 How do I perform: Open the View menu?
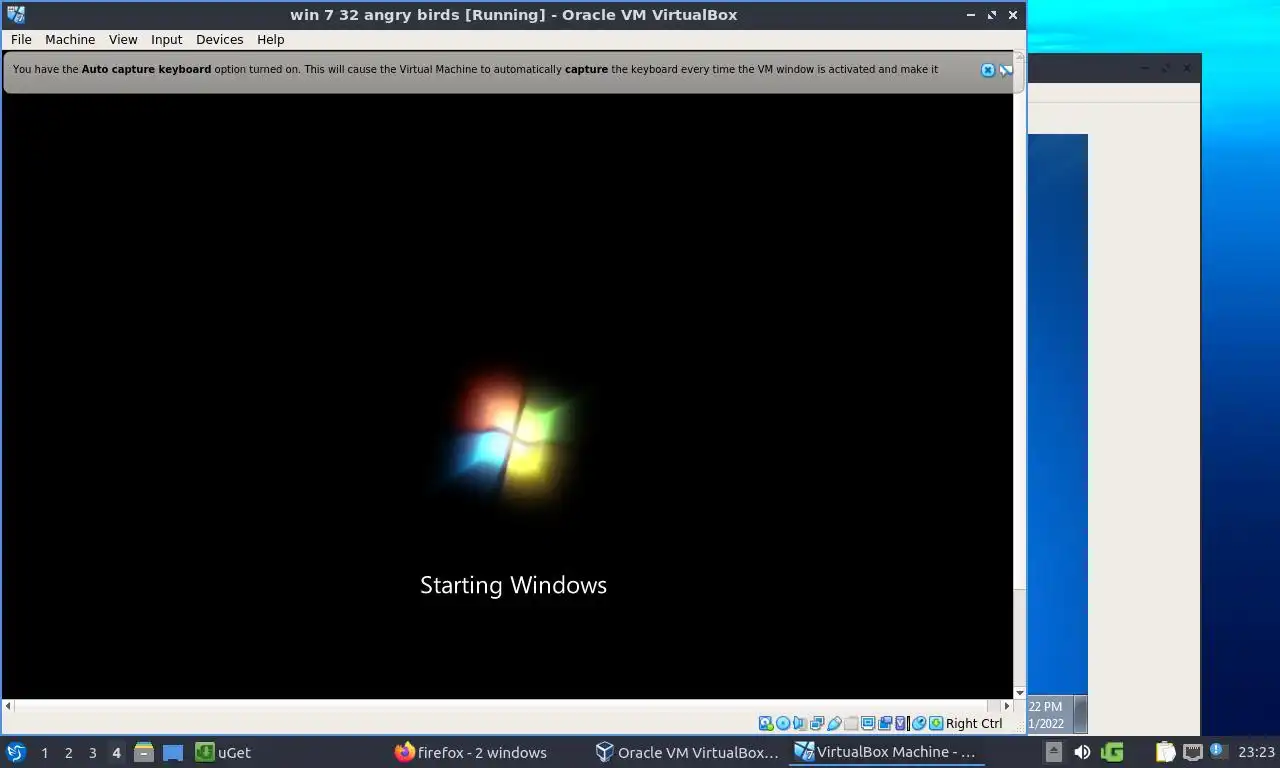pos(123,40)
